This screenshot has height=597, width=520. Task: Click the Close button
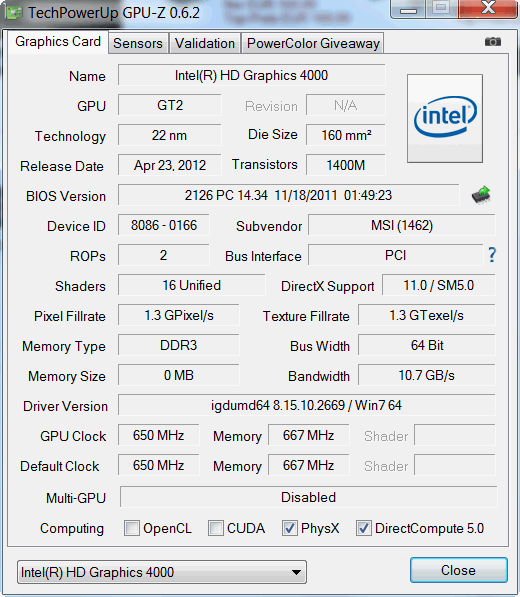458,570
